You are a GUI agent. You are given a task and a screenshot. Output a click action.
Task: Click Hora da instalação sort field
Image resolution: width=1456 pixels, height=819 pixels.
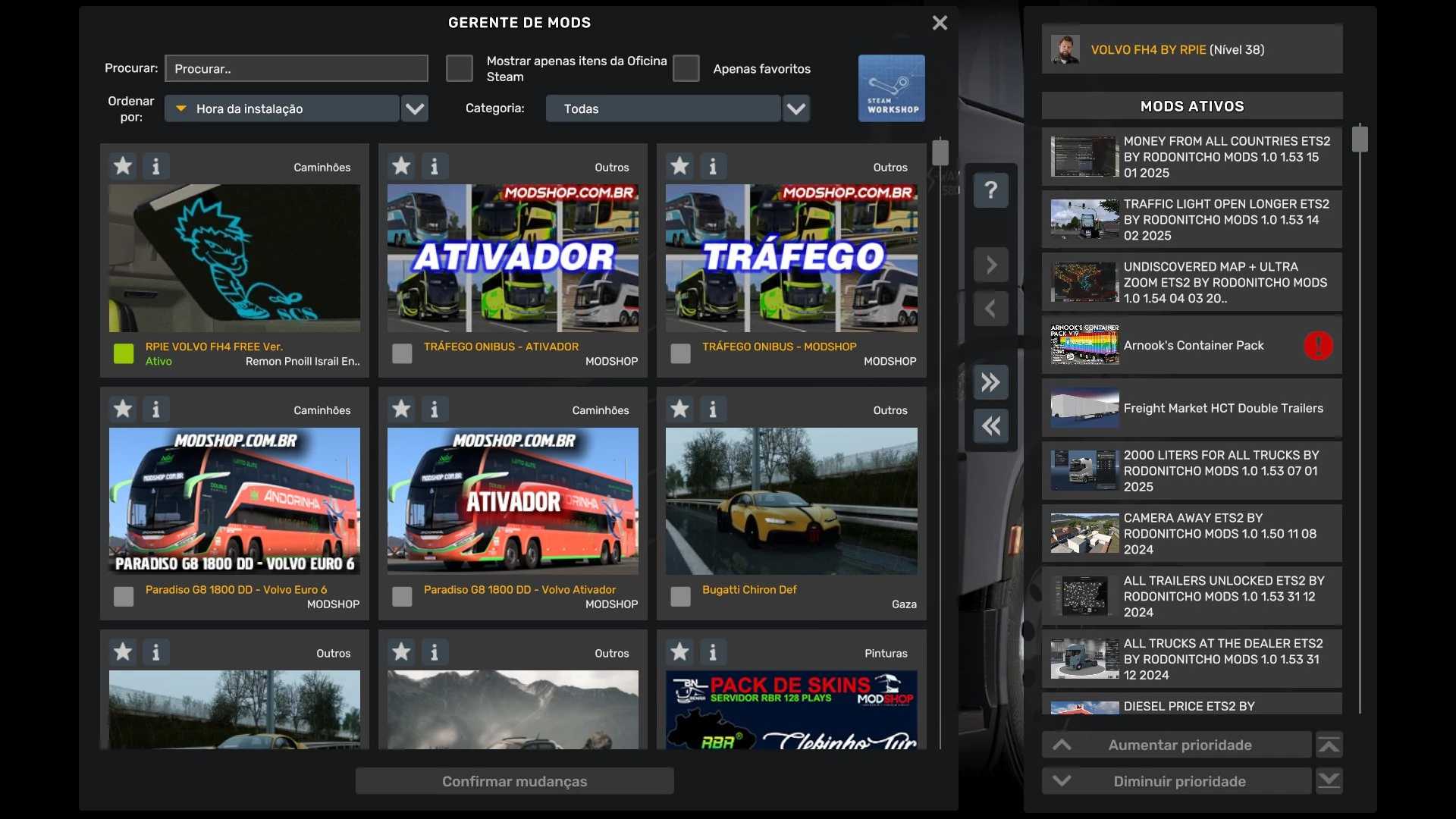(282, 108)
